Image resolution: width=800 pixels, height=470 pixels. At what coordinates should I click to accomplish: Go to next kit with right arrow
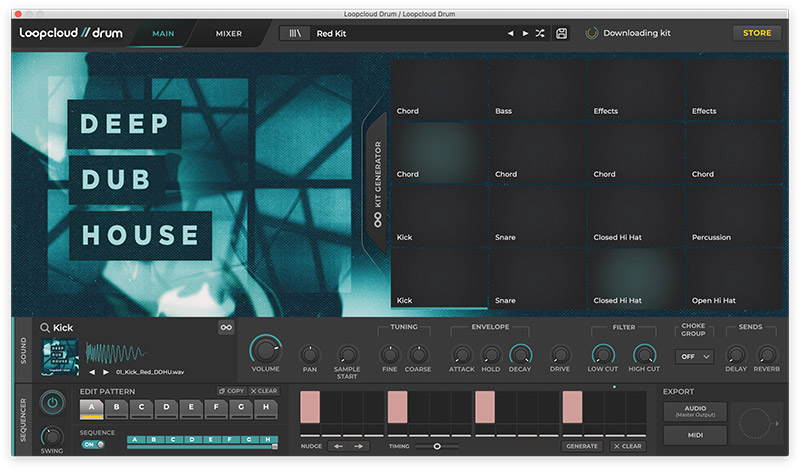click(x=525, y=33)
